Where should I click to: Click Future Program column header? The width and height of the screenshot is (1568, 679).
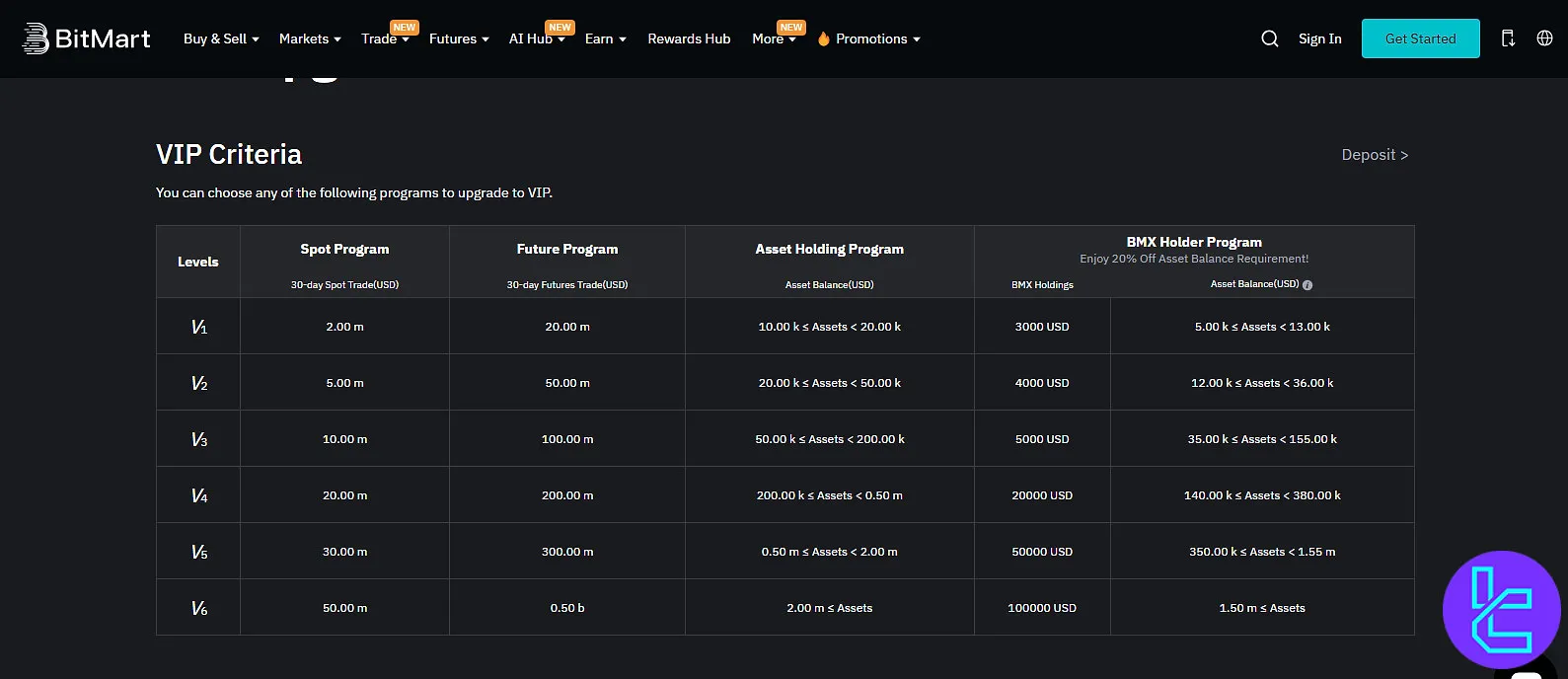pyautogui.click(x=567, y=249)
